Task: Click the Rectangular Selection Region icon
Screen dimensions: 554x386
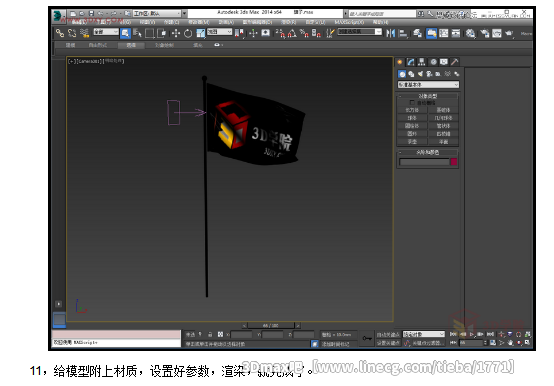Action: 150,34
